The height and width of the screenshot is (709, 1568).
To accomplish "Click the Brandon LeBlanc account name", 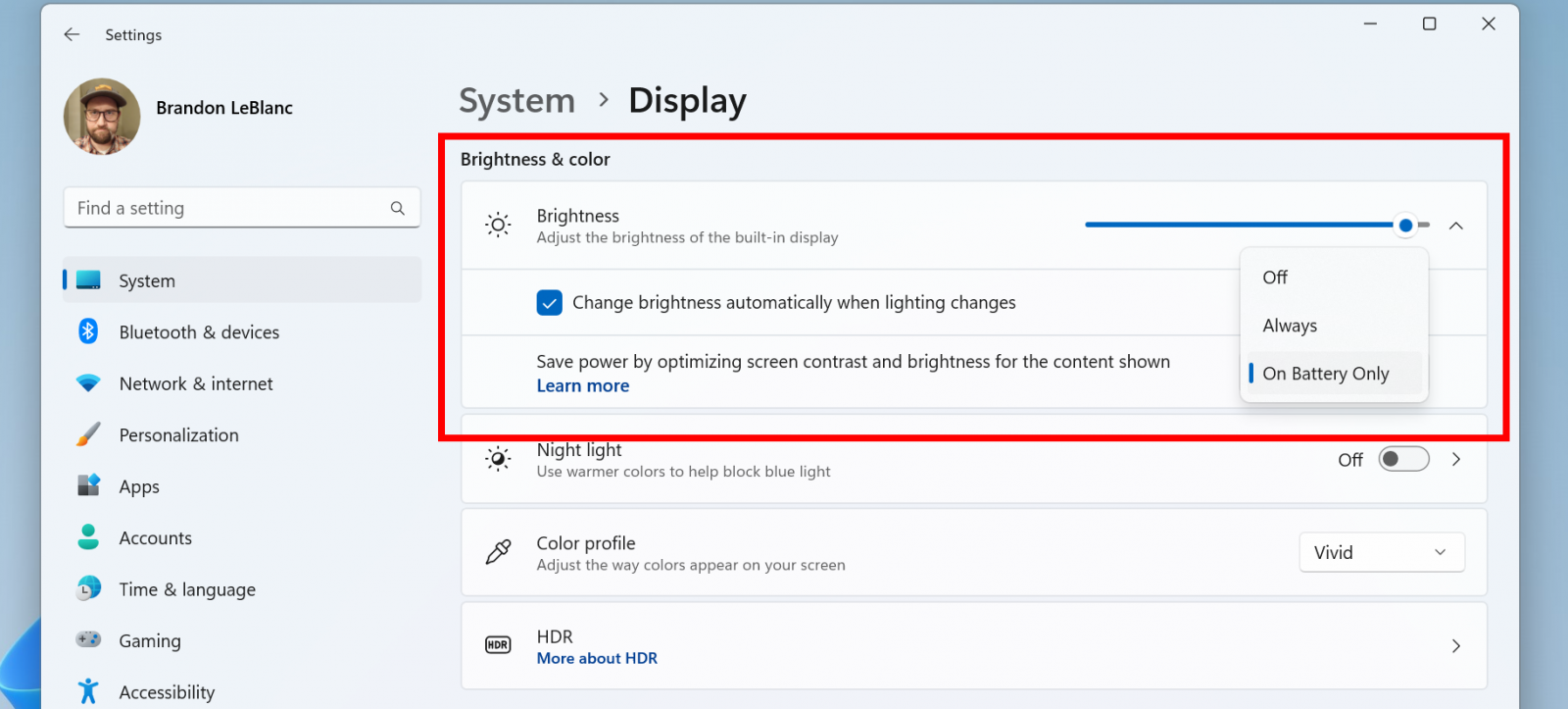I will point(224,108).
